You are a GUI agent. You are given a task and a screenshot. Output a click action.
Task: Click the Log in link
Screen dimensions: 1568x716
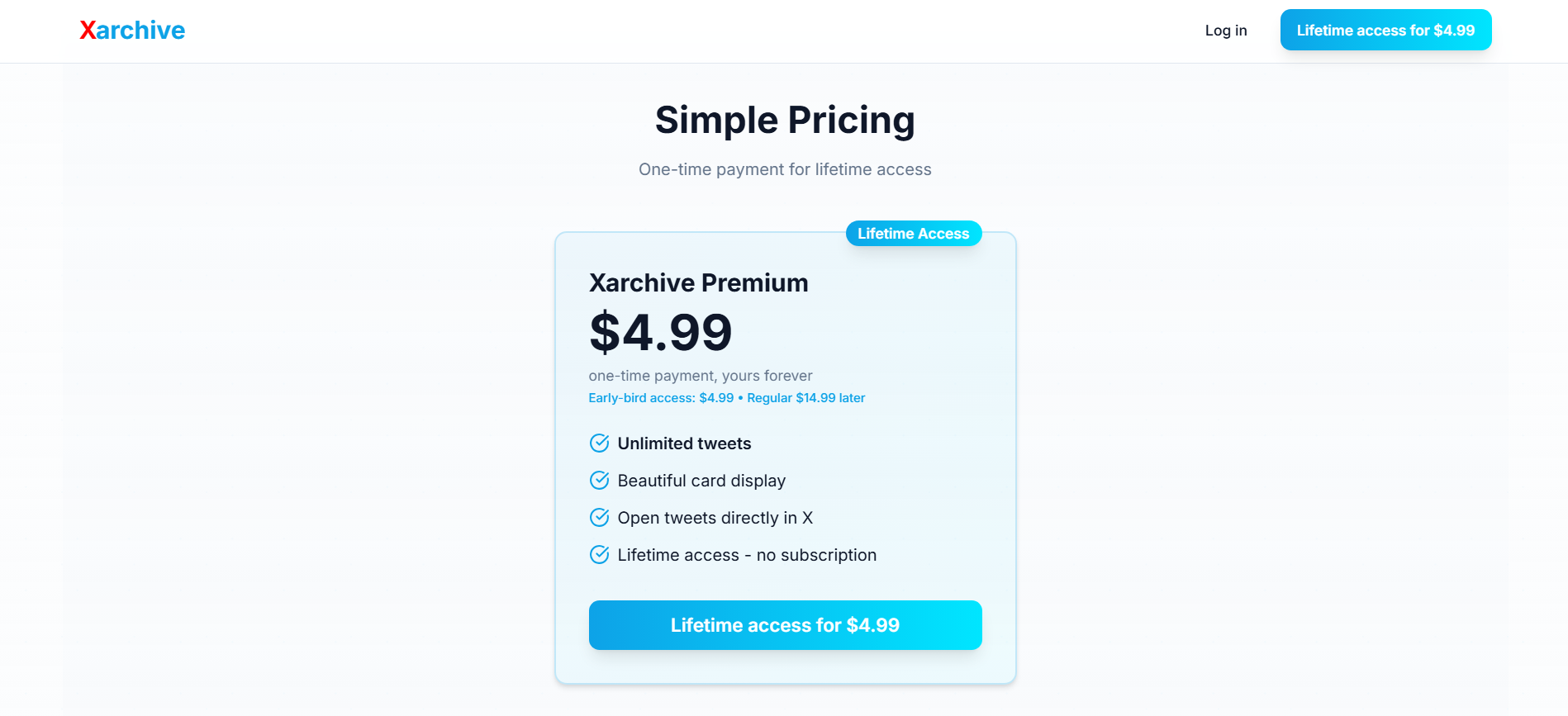point(1226,30)
